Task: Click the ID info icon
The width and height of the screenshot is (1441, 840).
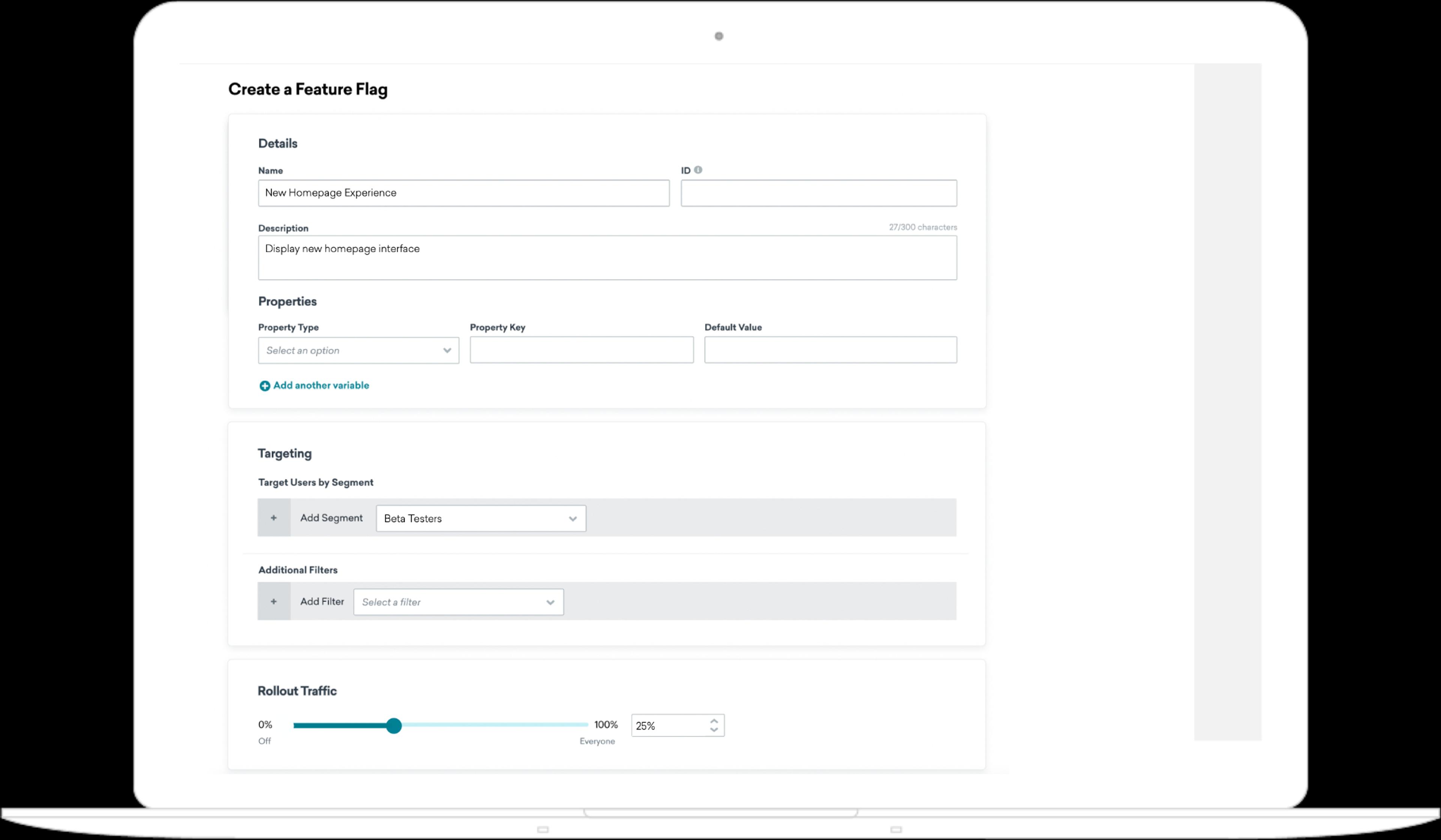Action: pos(698,170)
